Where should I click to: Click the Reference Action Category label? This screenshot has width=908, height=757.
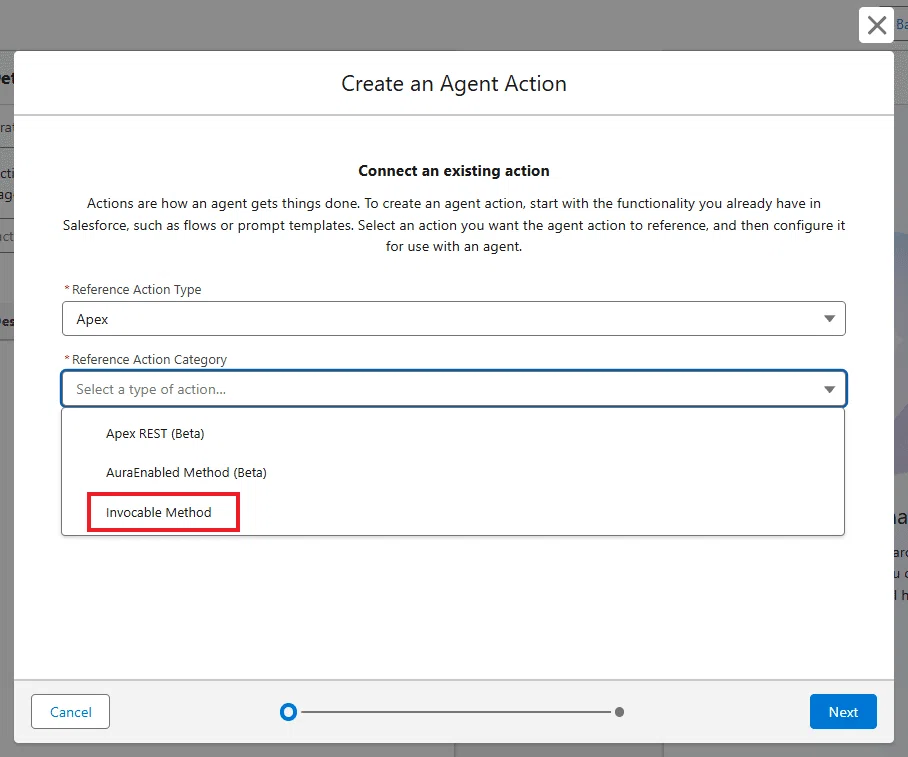pos(149,359)
